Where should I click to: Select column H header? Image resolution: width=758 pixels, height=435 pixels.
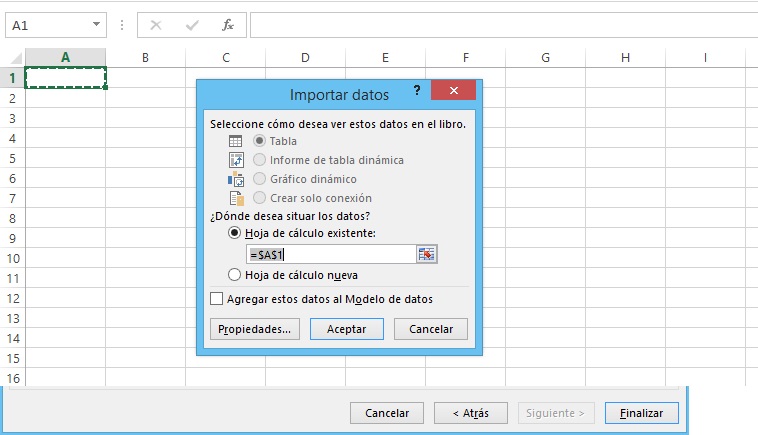625,58
